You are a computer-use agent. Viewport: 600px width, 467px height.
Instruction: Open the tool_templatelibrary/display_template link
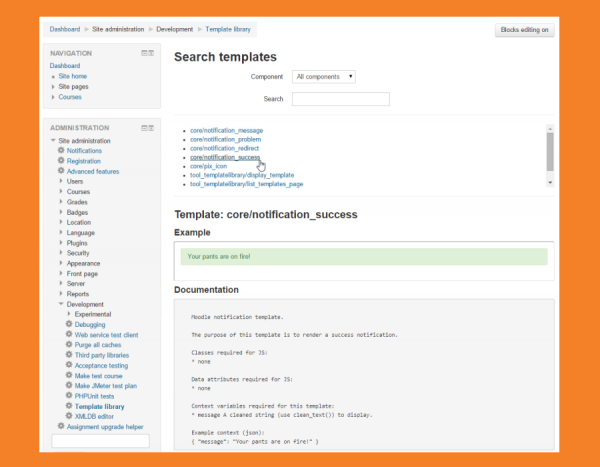click(x=242, y=175)
